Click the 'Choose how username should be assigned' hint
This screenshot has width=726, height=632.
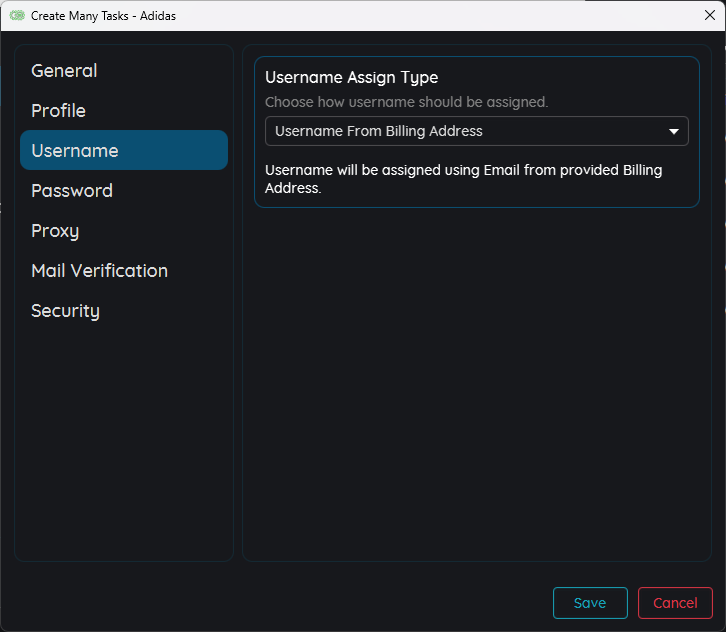[406, 102]
